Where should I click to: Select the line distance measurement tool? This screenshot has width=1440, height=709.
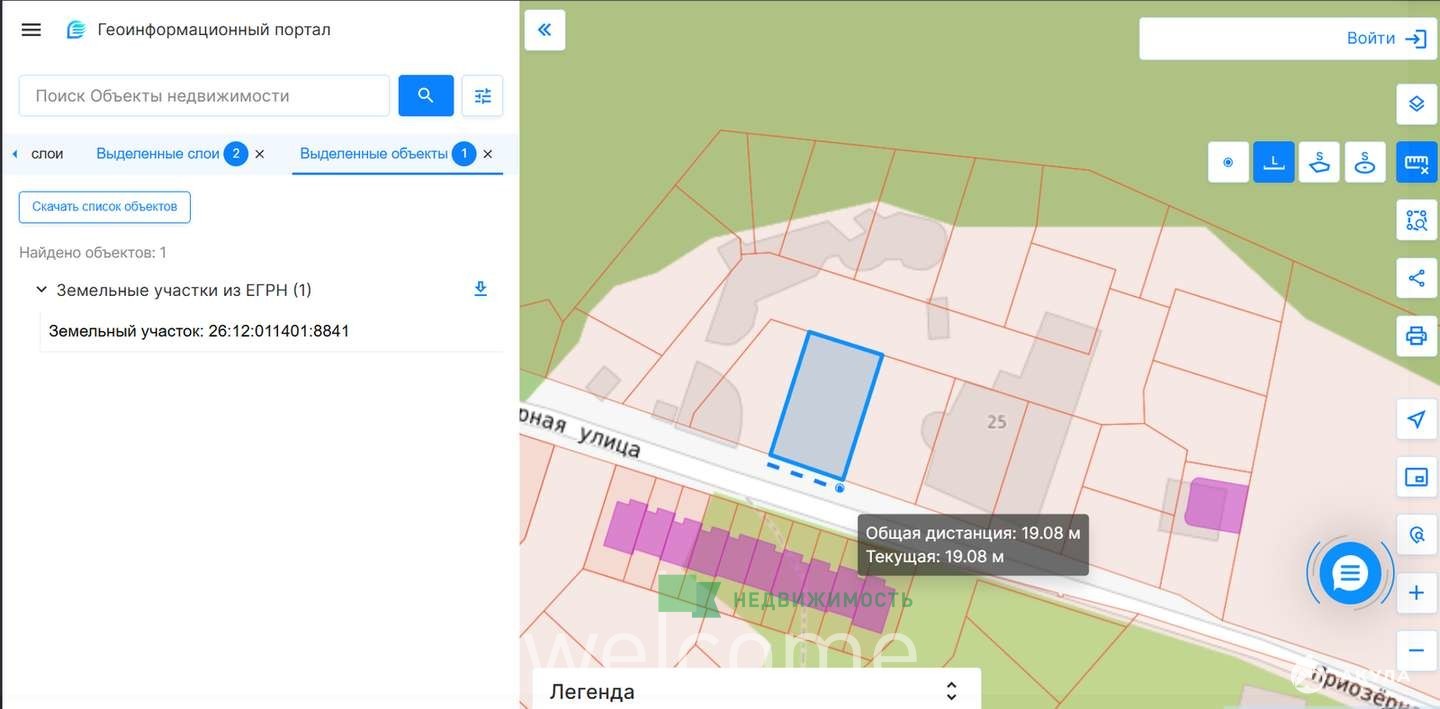tap(1273, 162)
